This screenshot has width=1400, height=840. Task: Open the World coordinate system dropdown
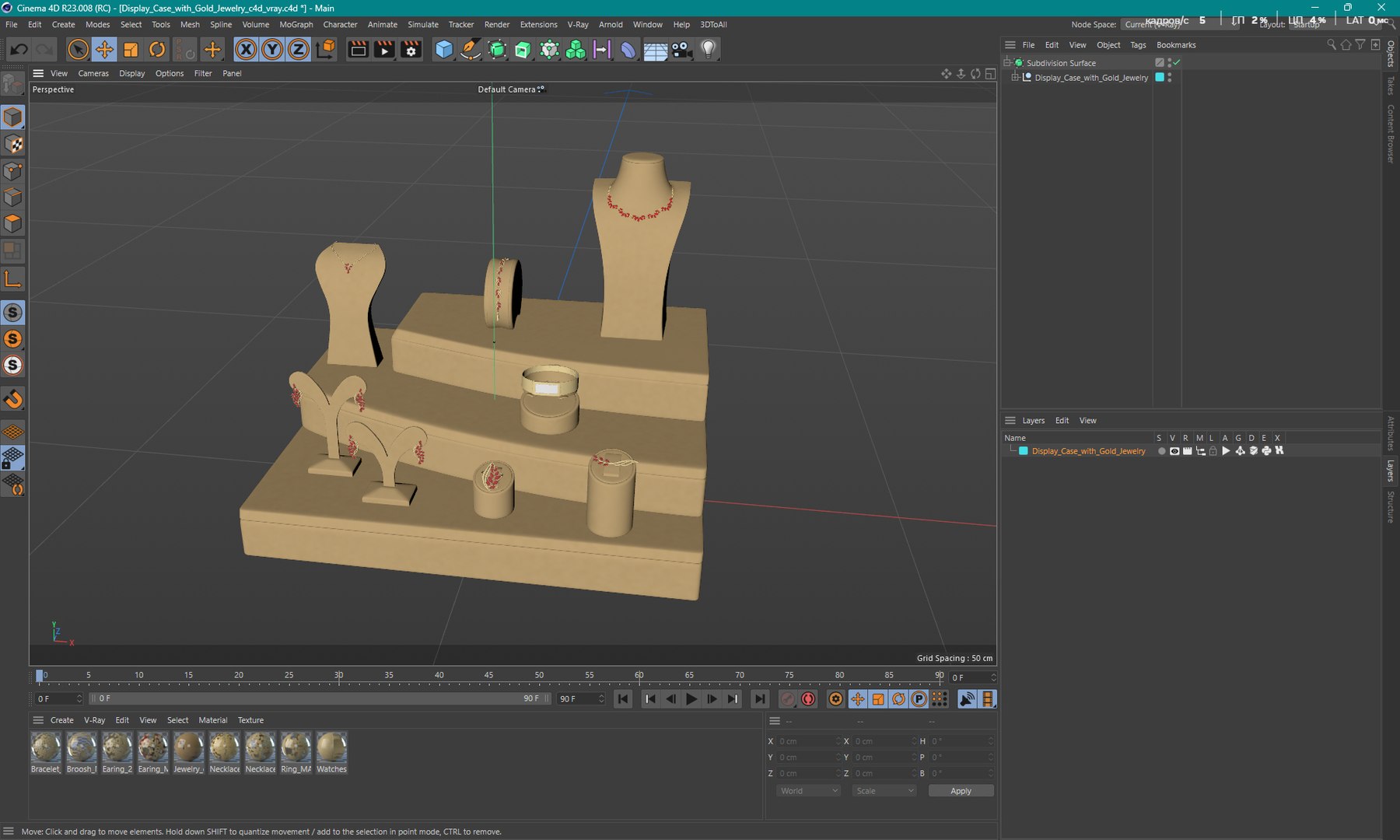808,791
